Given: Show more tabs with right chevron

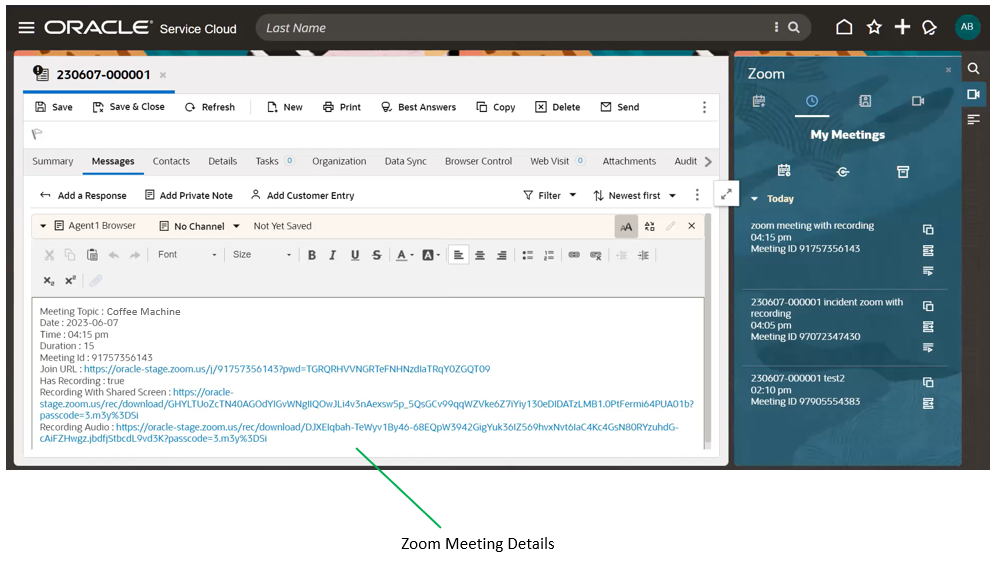Looking at the screenshot, I should 708,162.
